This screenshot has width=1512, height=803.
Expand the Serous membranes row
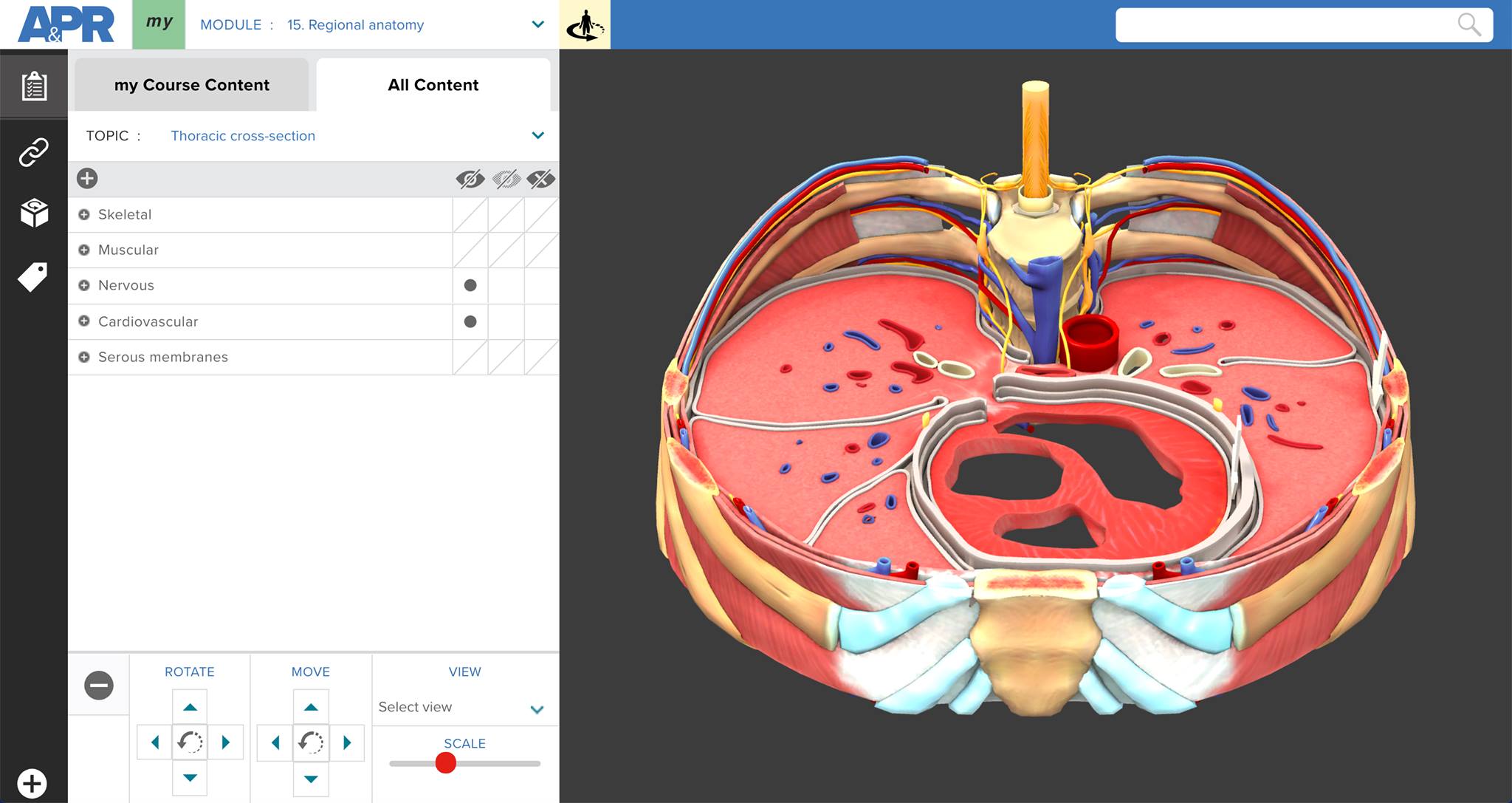click(x=84, y=357)
